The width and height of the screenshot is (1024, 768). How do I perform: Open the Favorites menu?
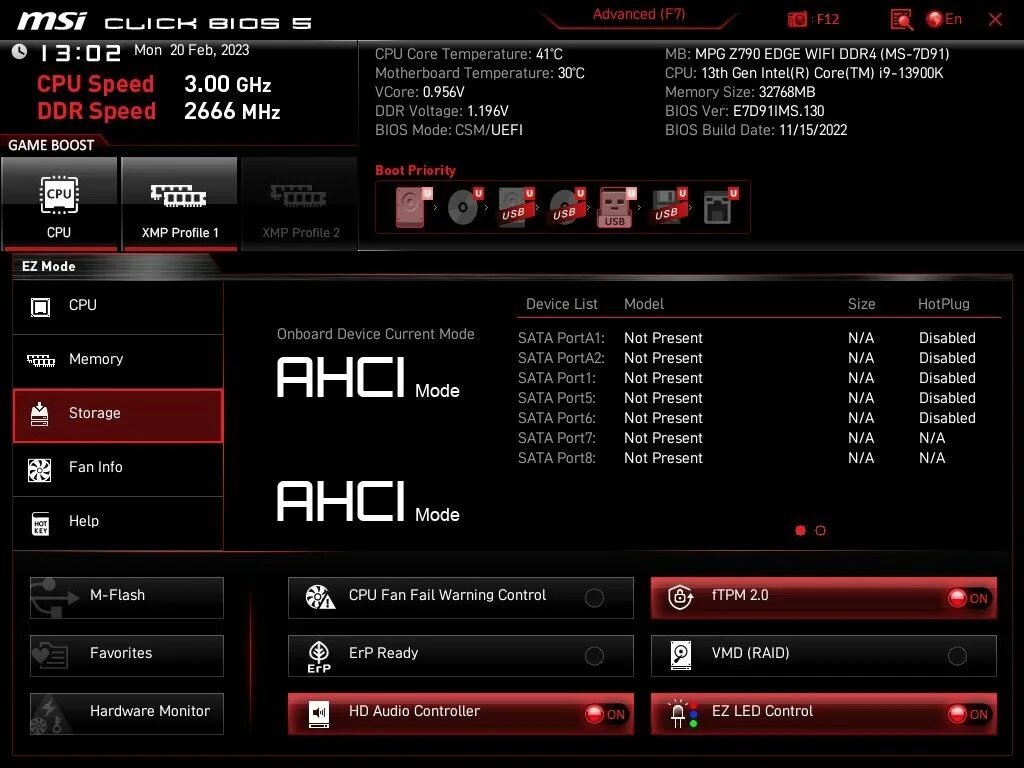127,655
